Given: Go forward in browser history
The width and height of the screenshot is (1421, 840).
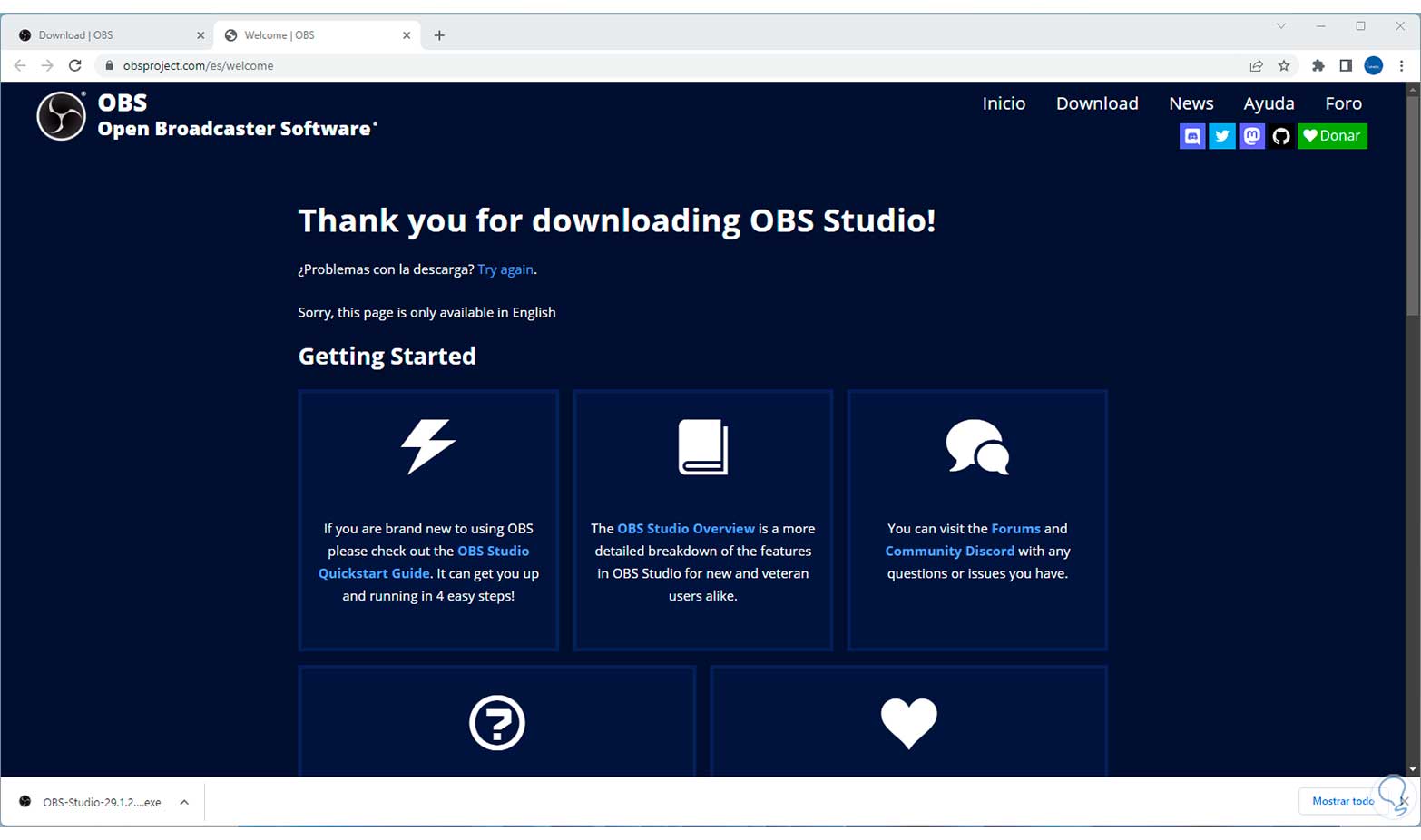Looking at the screenshot, I should (47, 65).
